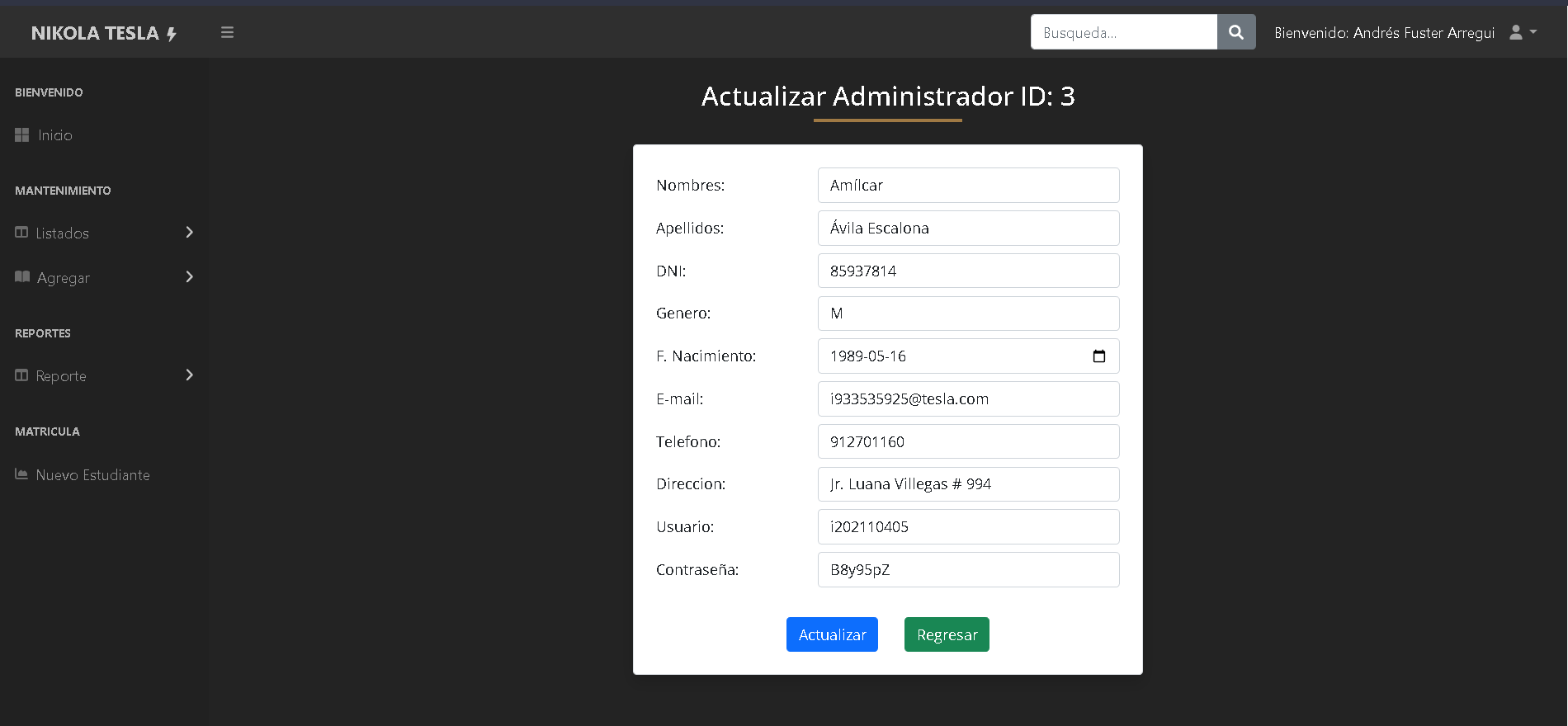Expand the Listados chevron arrow
This screenshot has height=726, width=1568.
(190, 232)
